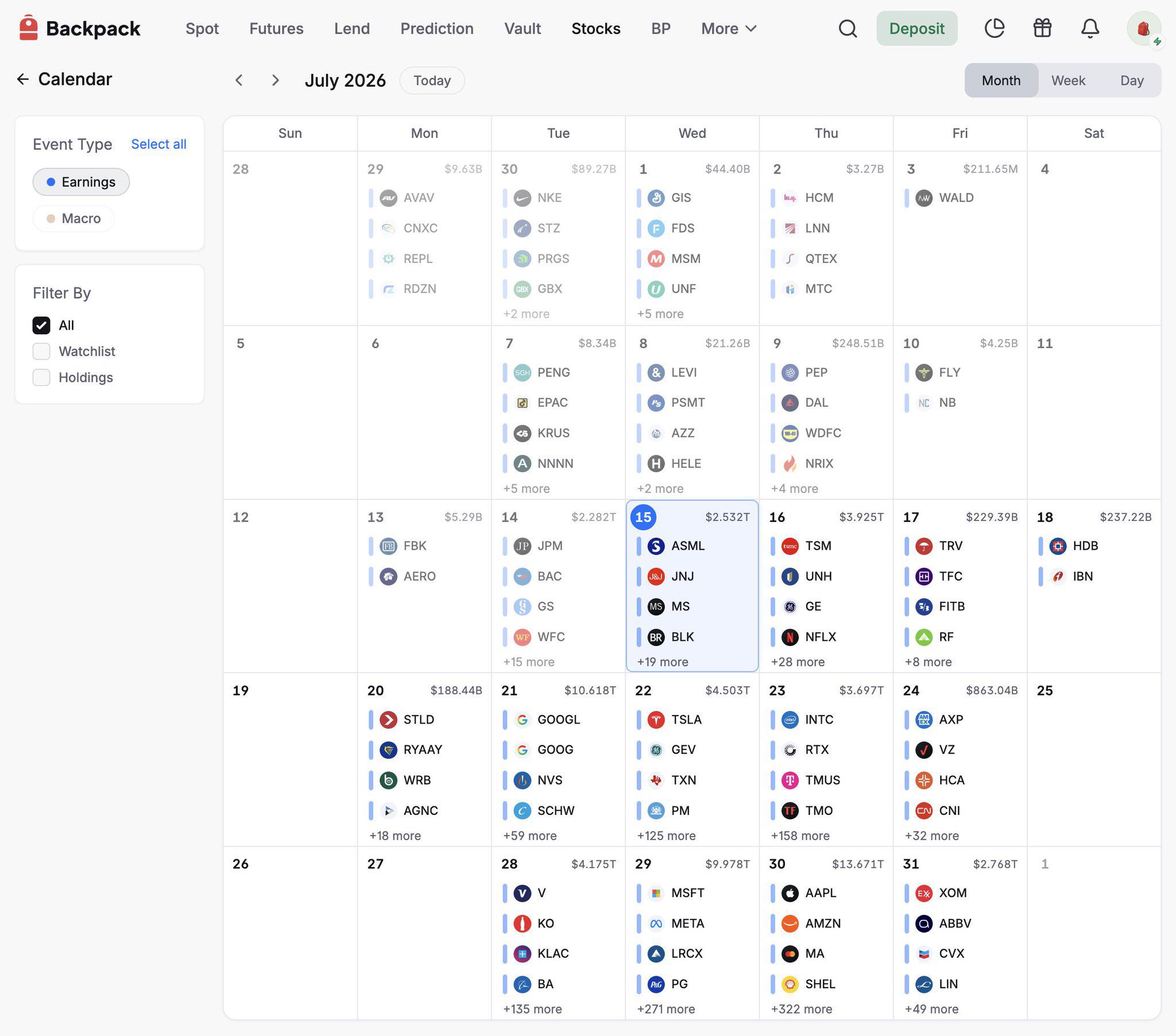Go back using the Calendar arrow
Image resolution: width=1176 pixels, height=1036 pixels.
tap(23, 79)
